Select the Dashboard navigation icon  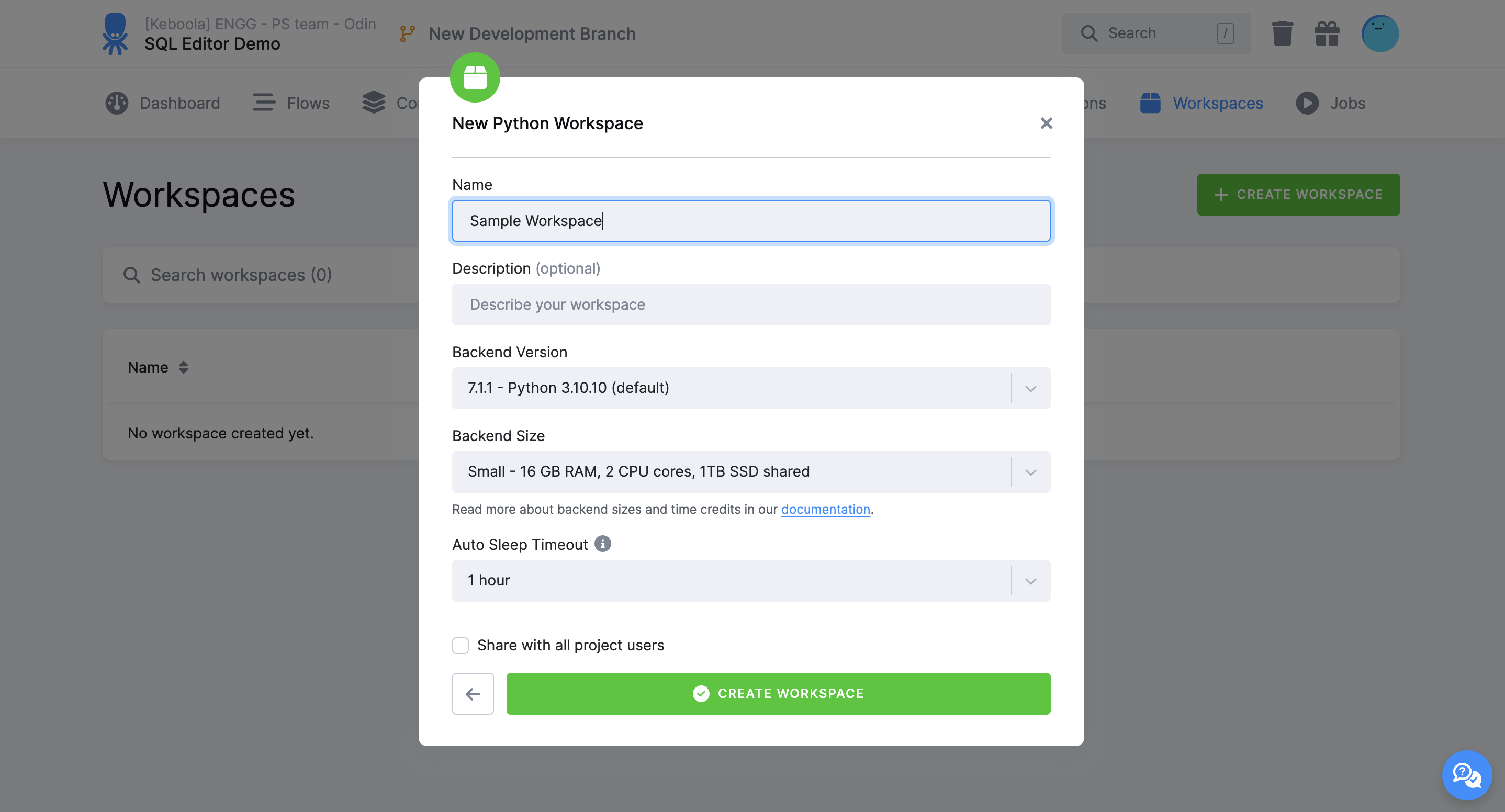pyautogui.click(x=116, y=103)
